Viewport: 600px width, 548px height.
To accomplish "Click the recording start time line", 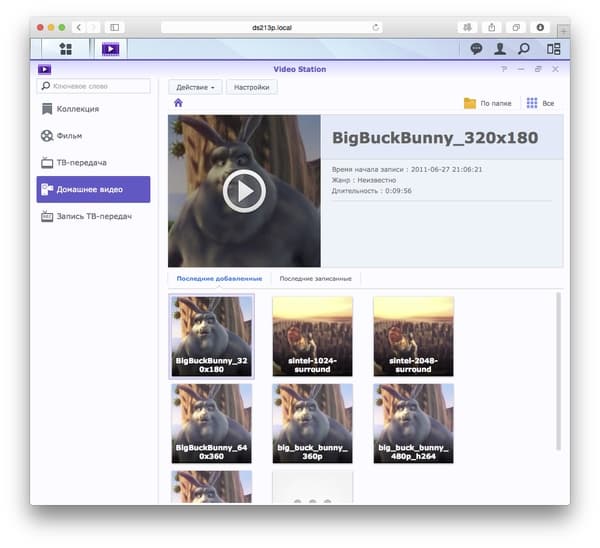I will click(407, 169).
